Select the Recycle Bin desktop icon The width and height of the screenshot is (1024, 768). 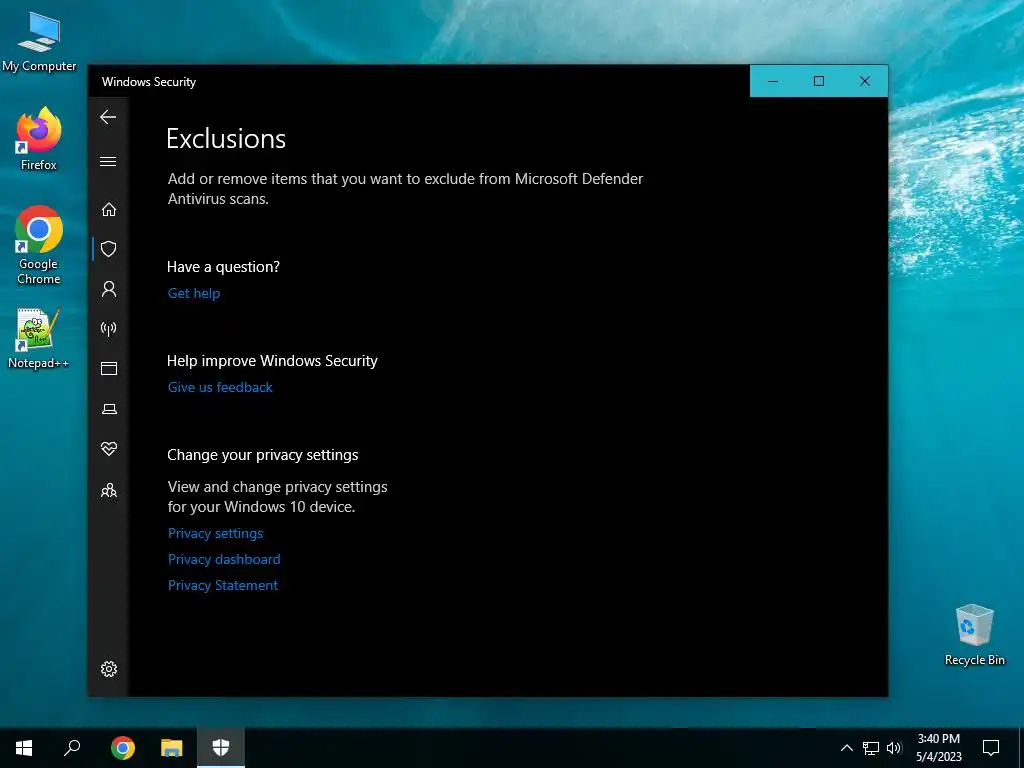(x=974, y=635)
